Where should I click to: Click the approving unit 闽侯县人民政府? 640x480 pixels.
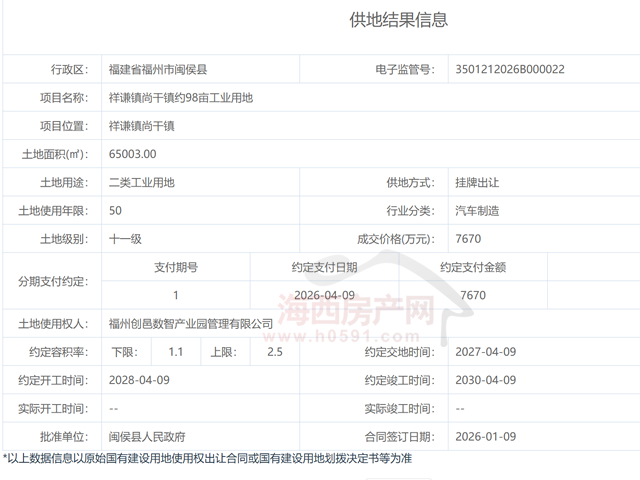coord(147,437)
